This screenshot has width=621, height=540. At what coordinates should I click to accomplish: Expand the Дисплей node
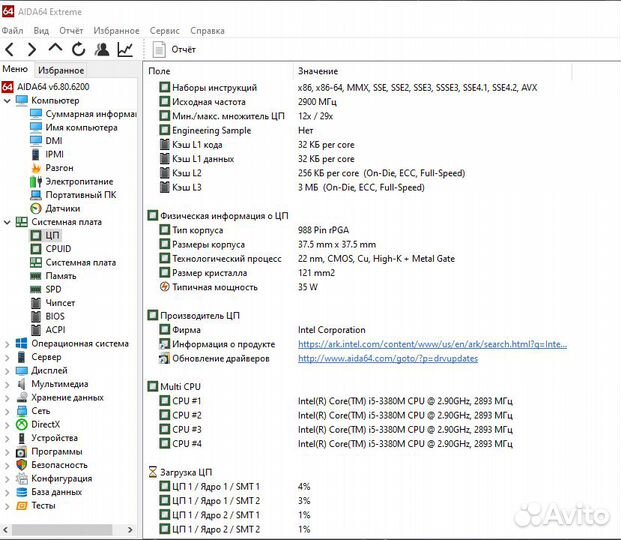click(7, 371)
